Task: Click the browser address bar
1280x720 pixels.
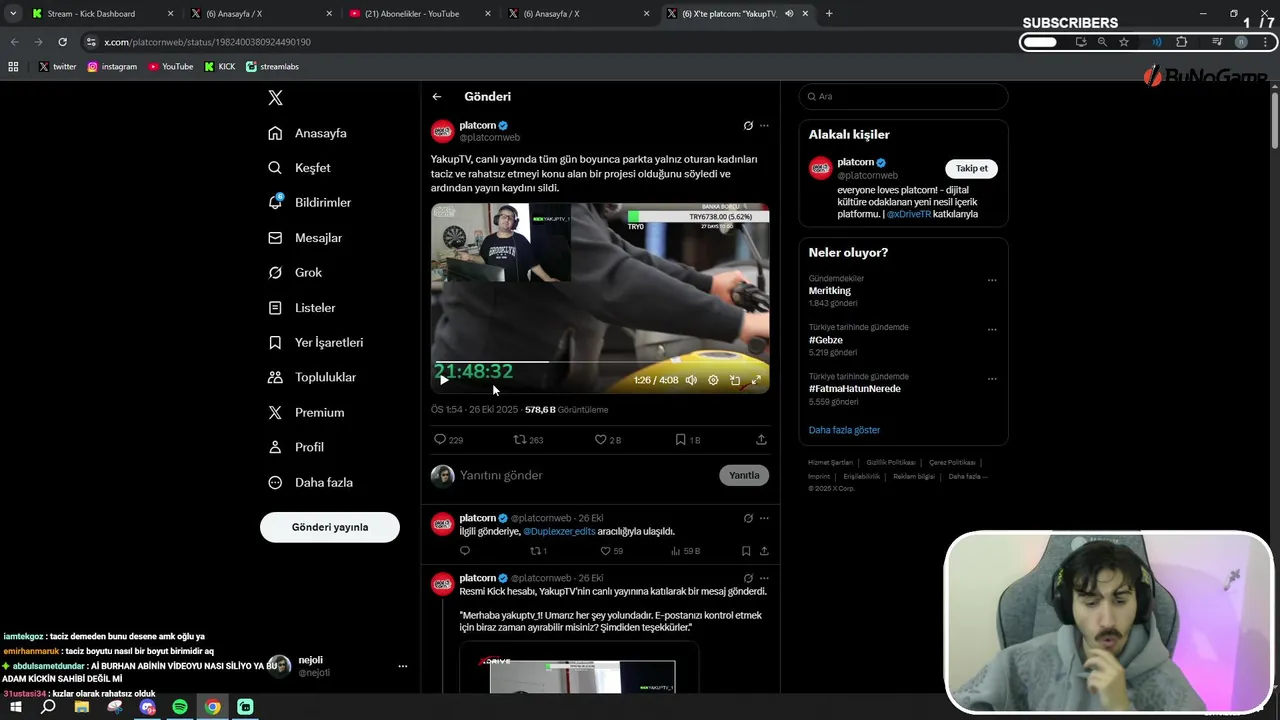Action: pyautogui.click(x=560, y=42)
